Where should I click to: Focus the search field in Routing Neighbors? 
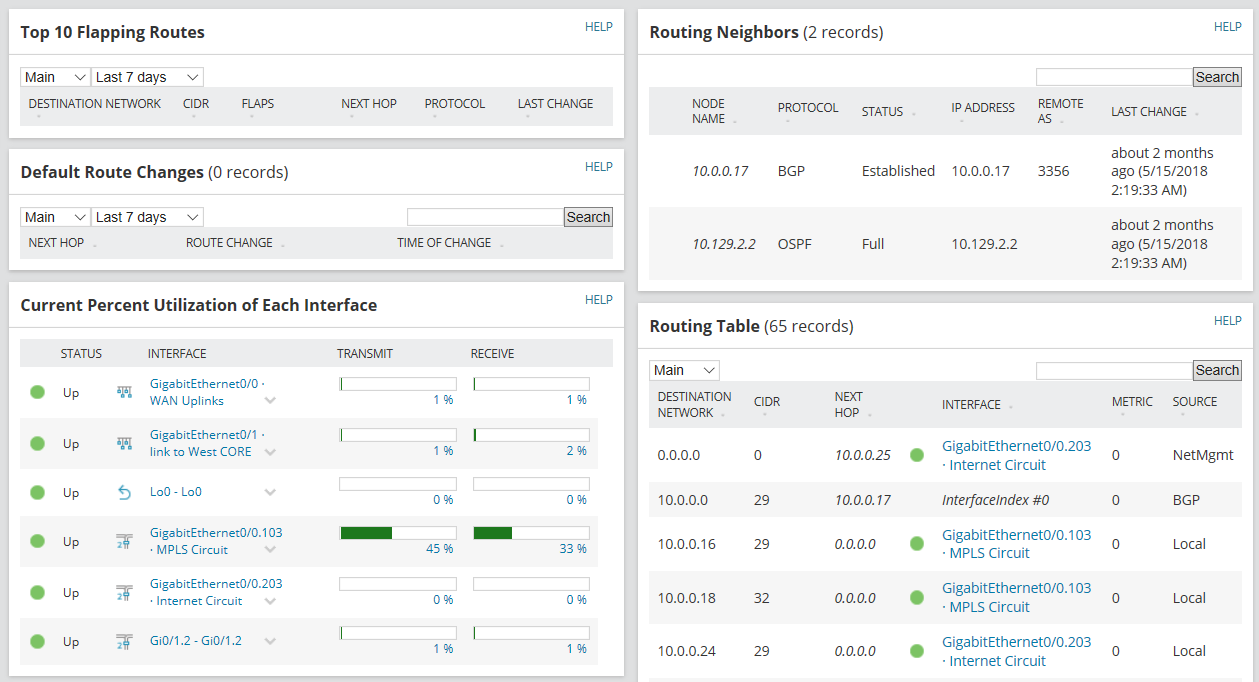(1114, 77)
